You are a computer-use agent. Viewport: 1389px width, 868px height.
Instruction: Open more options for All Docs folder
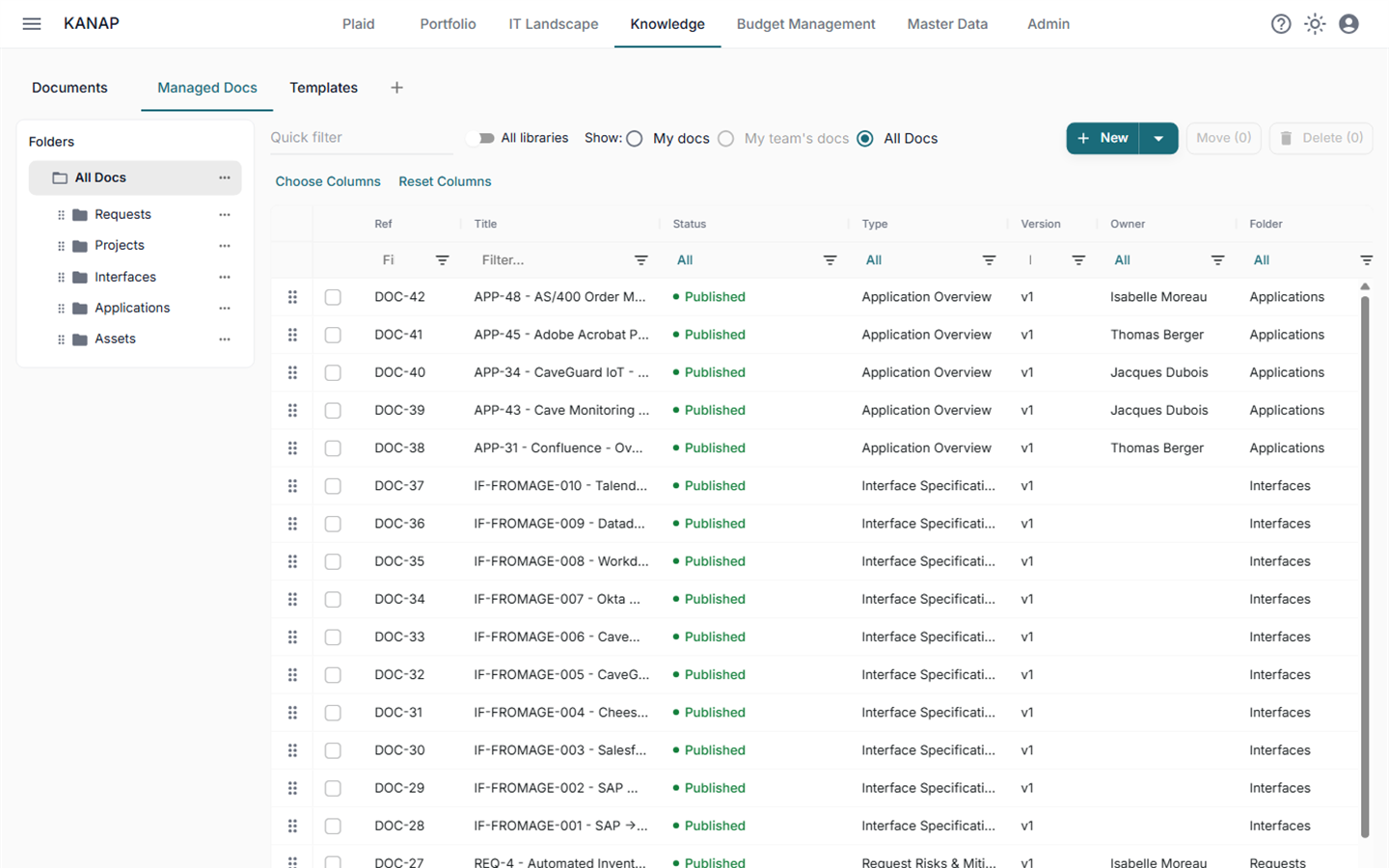point(225,177)
